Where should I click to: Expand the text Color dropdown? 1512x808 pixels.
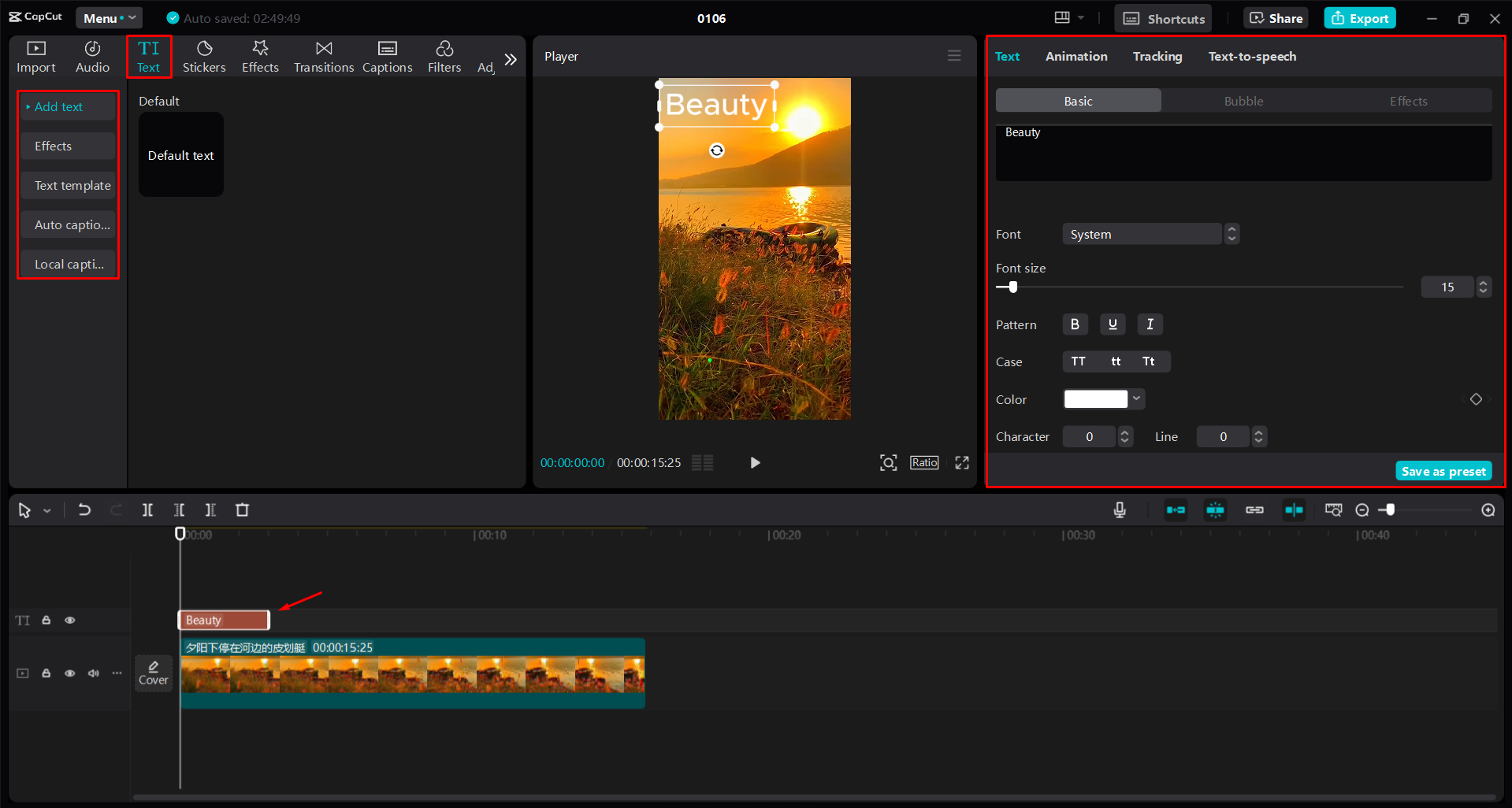tap(1135, 398)
